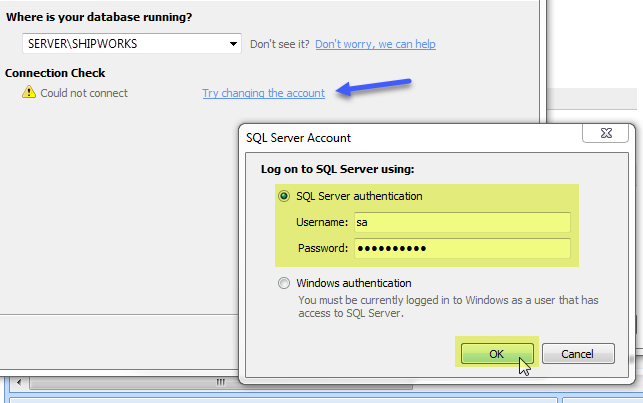The image size is (643, 403).
Task: Click the blue annotation arrow pointing at the link
Action: click(x=373, y=87)
